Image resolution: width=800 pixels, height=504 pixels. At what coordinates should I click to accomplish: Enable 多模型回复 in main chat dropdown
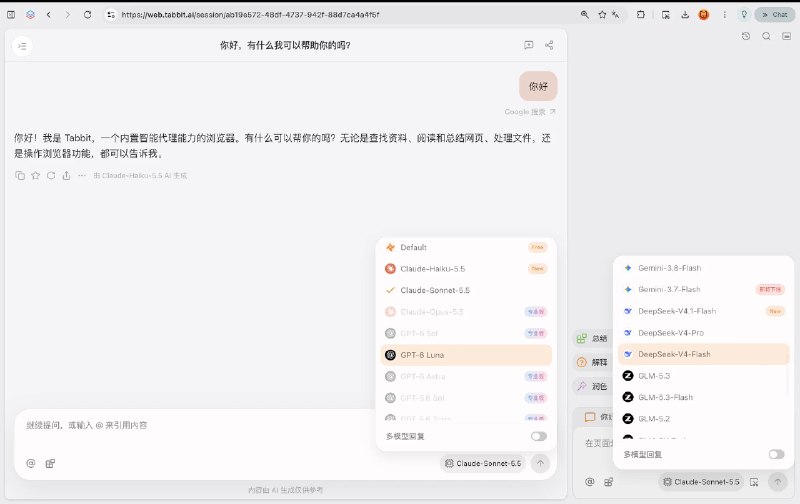(538, 436)
